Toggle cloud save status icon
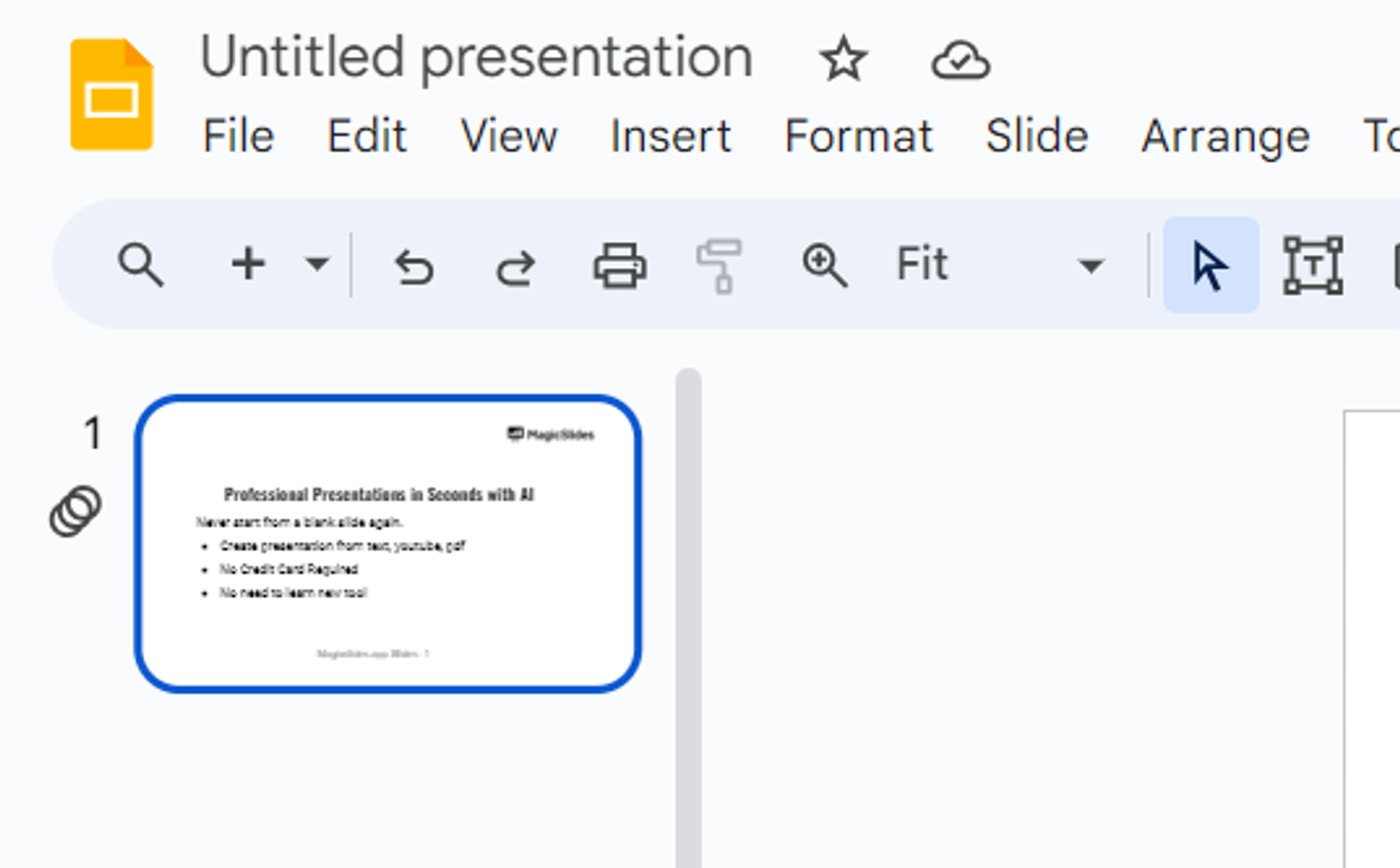Image resolution: width=1400 pixels, height=868 pixels. pos(958,59)
